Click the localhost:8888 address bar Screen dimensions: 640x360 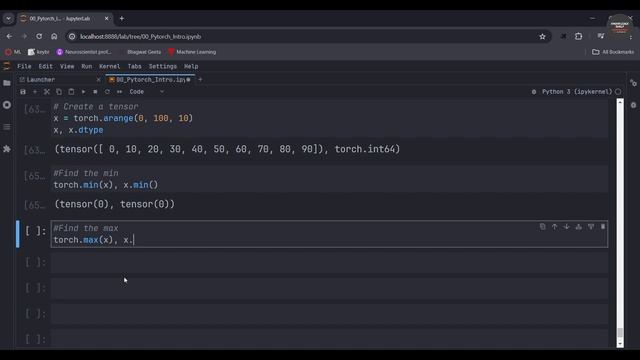308,36
